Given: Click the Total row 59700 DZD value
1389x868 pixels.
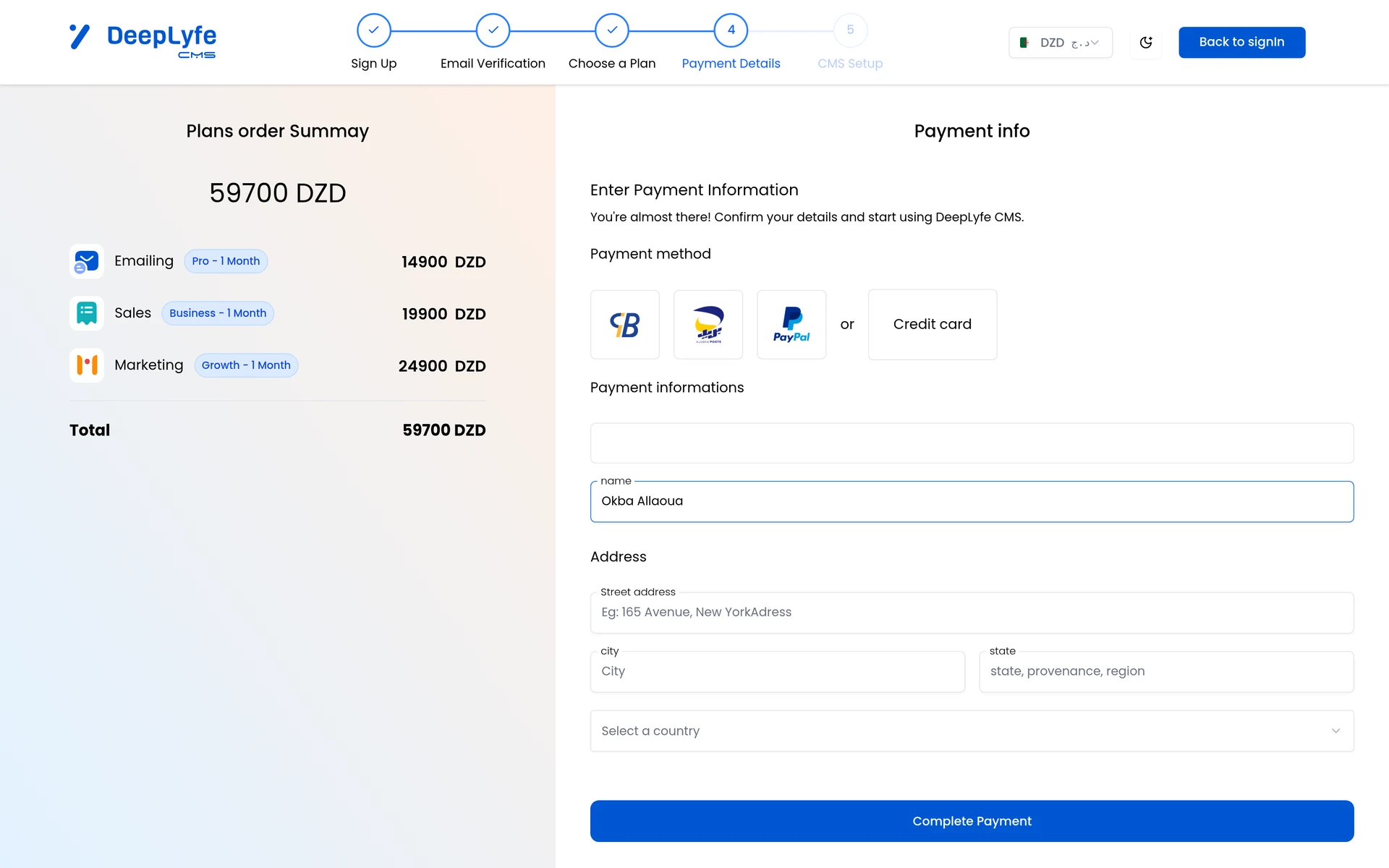Looking at the screenshot, I should coord(444,430).
